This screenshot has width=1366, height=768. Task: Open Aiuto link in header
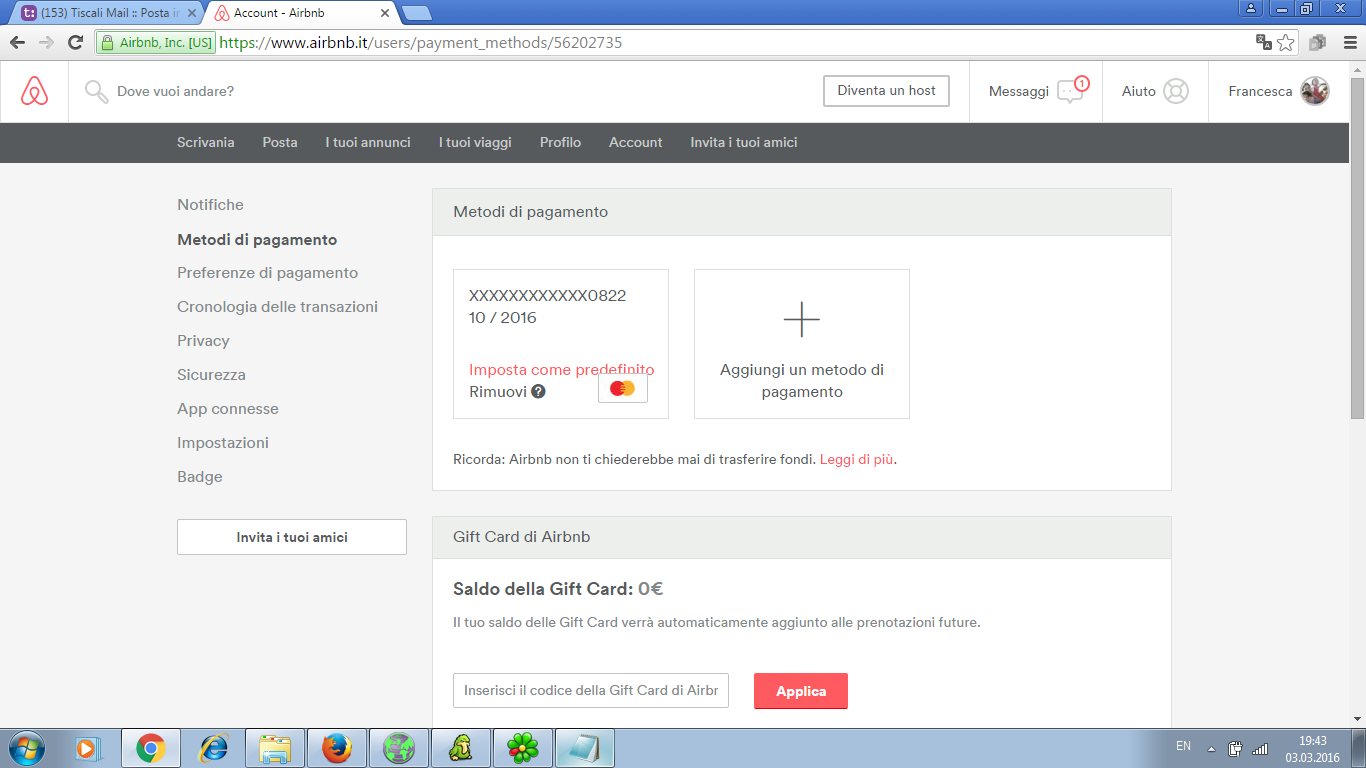[x=1139, y=91]
